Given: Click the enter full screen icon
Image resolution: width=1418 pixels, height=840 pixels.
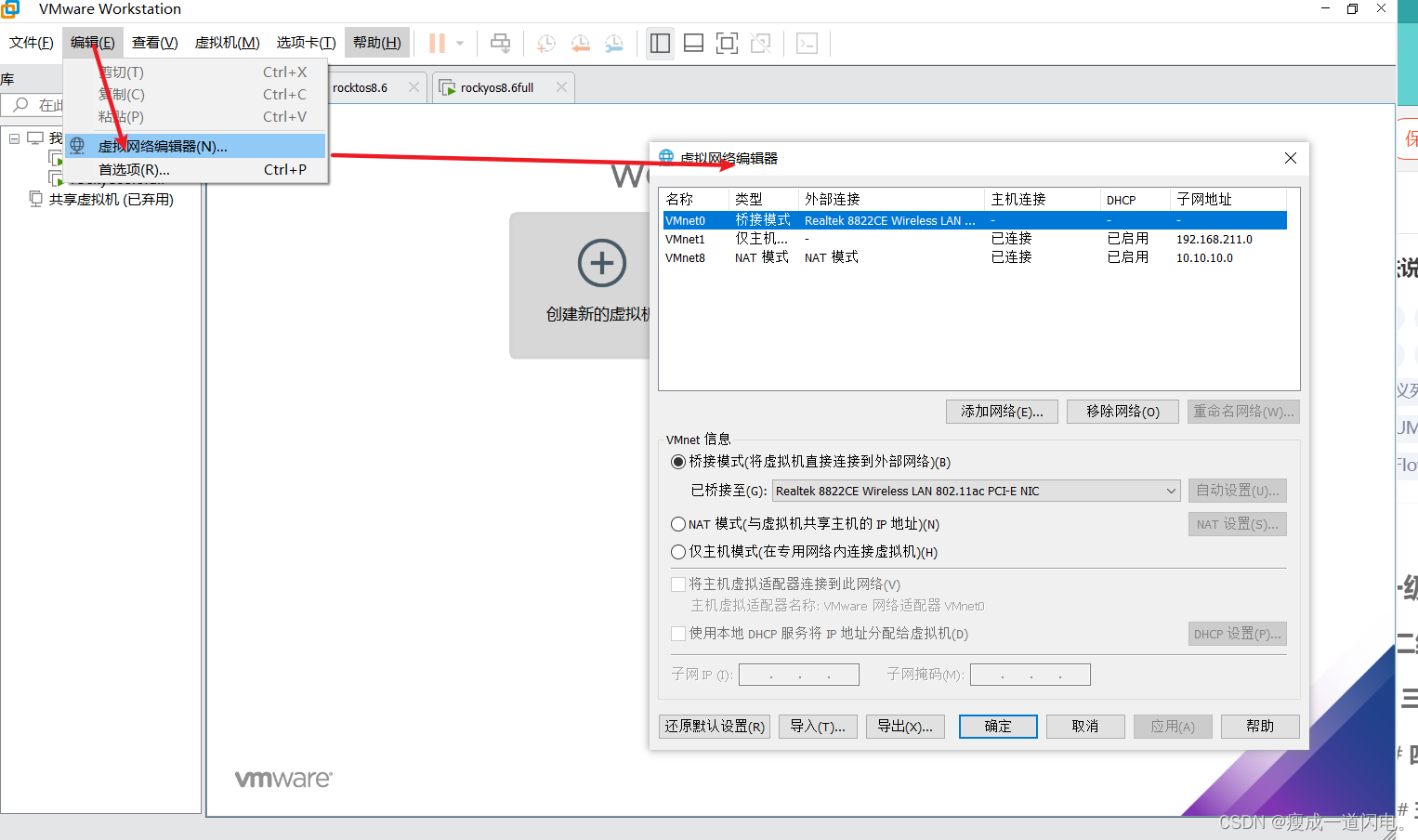Looking at the screenshot, I should pos(727,43).
